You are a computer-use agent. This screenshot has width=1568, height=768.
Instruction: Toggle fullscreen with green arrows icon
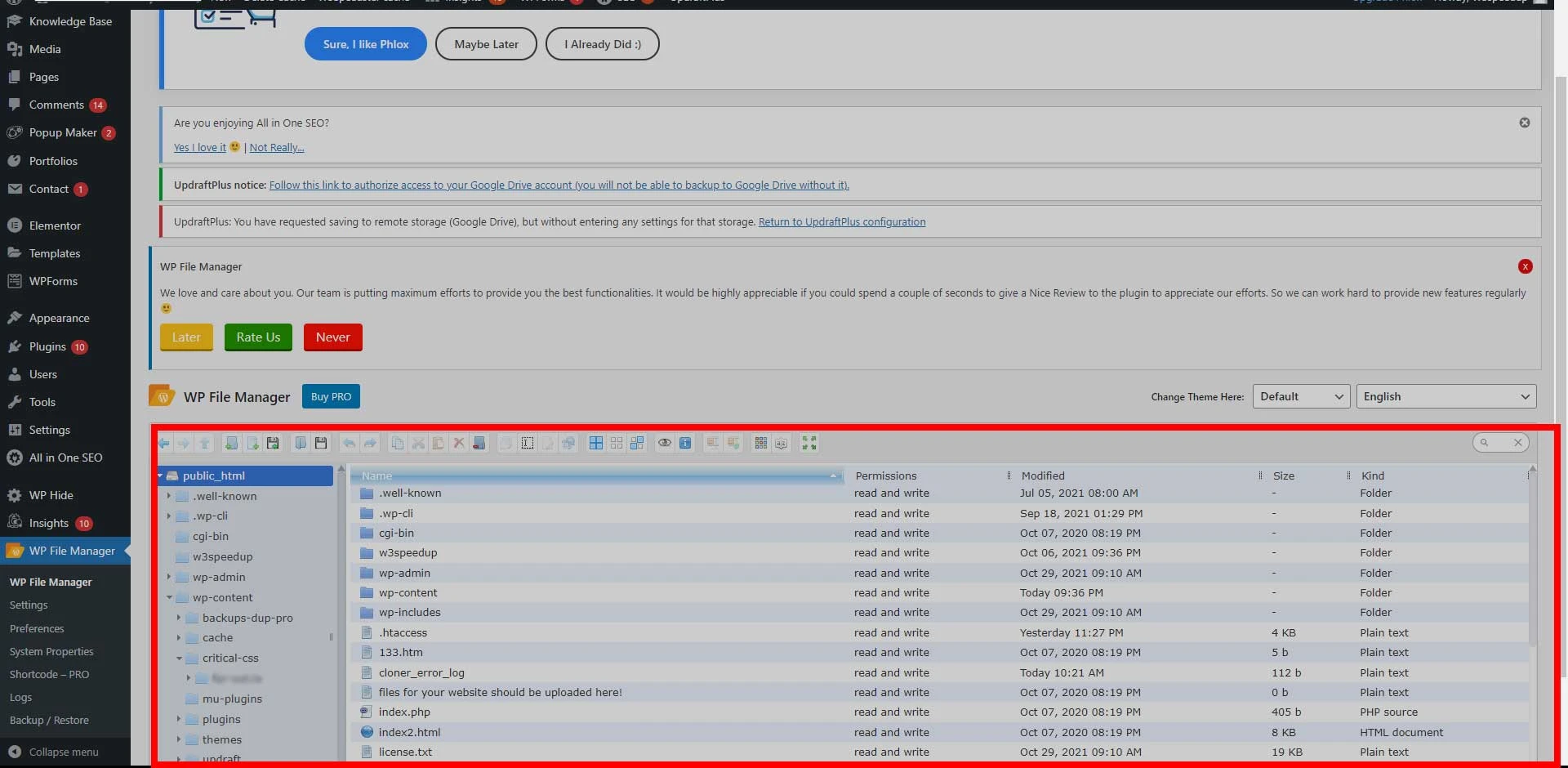tap(809, 443)
